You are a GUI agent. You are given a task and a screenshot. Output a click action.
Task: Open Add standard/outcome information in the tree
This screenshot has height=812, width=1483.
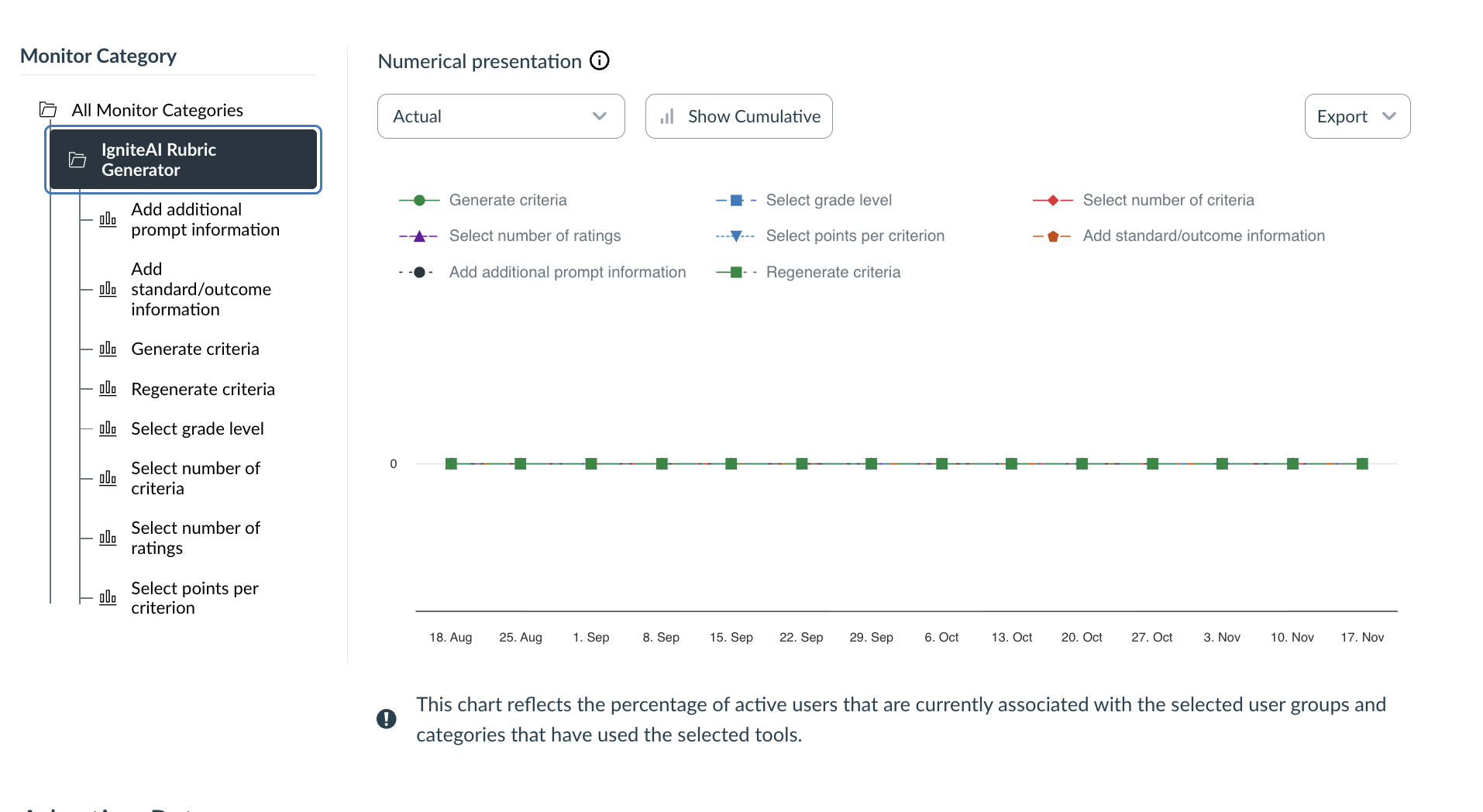201,289
